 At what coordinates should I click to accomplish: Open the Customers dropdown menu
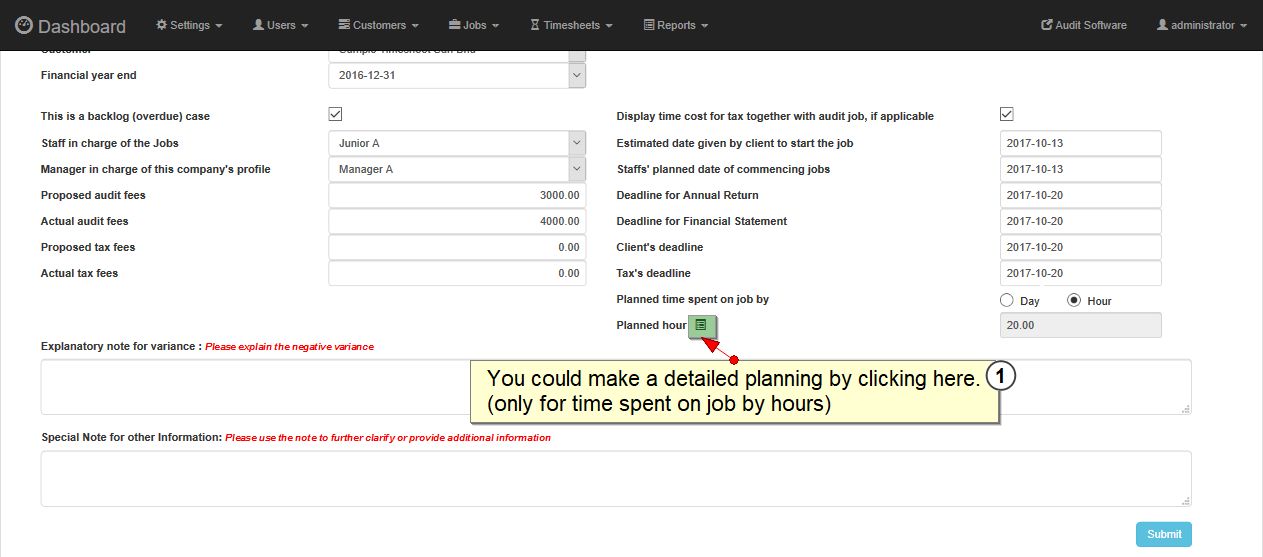point(378,25)
